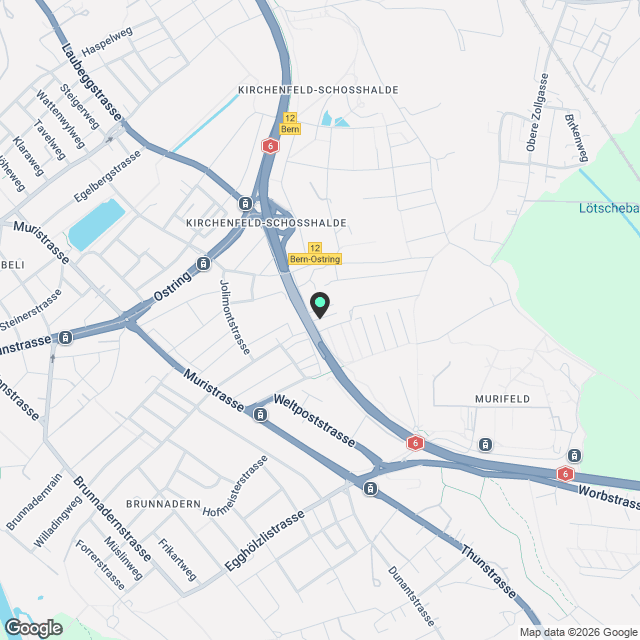Select the MURIFELD neighborhood label
Screen dimensions: 640x640
pyautogui.click(x=502, y=399)
